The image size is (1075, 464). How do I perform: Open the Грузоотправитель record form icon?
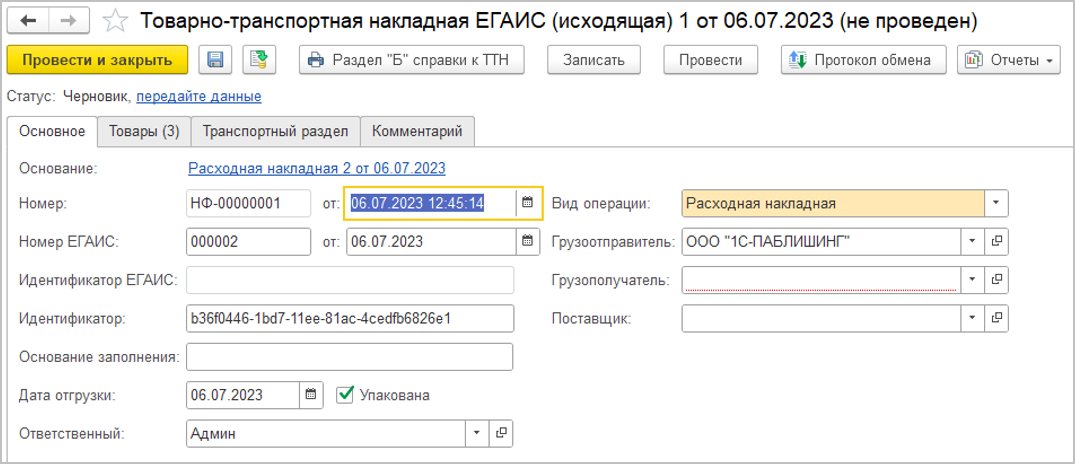[996, 241]
